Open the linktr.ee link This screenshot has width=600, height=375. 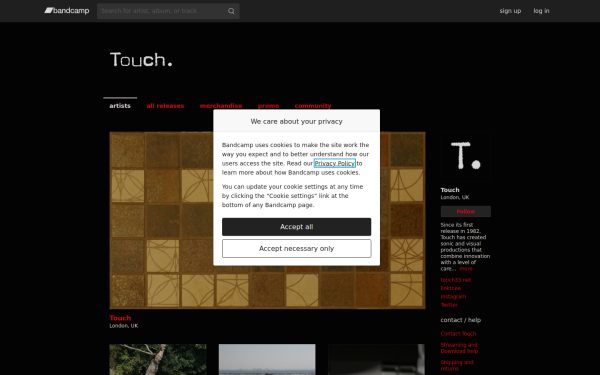tap(450, 288)
